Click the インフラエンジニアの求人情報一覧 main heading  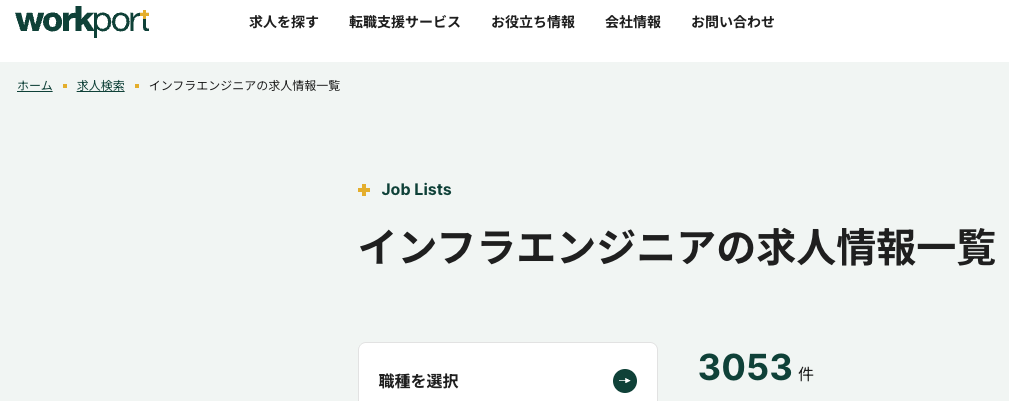(677, 248)
